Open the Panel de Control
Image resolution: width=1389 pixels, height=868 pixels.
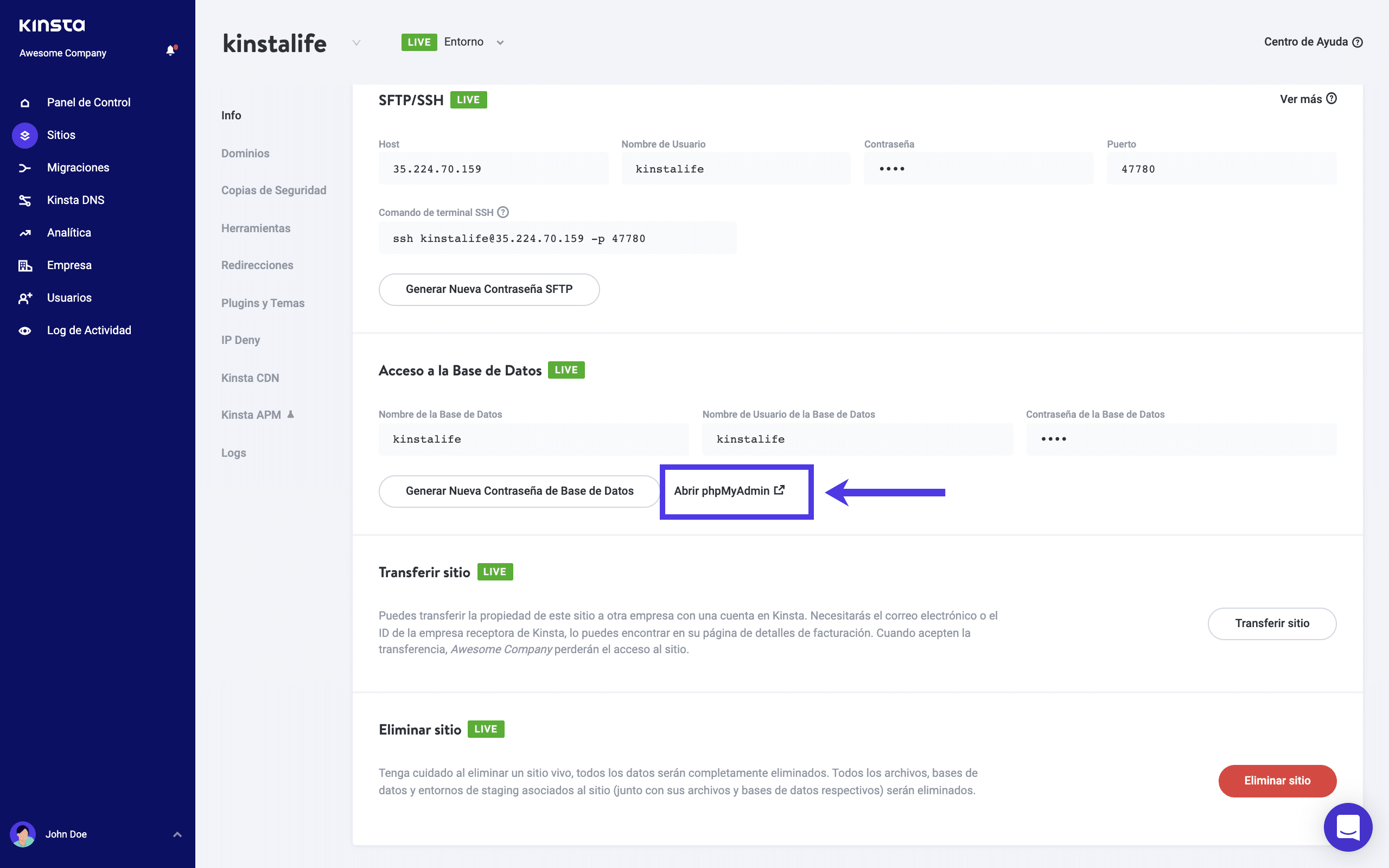[88, 102]
